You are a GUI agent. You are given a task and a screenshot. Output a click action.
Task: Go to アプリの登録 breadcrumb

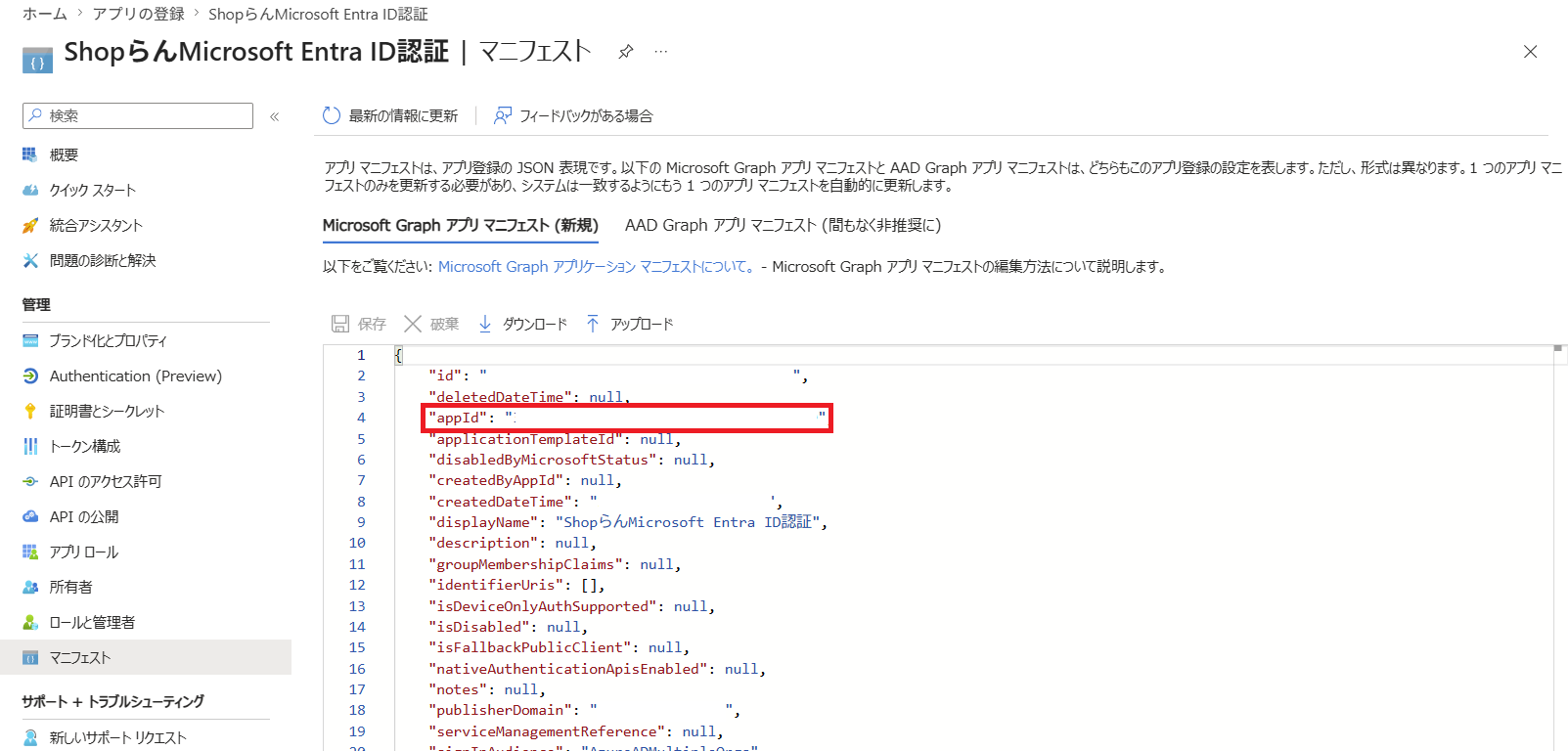click(139, 14)
